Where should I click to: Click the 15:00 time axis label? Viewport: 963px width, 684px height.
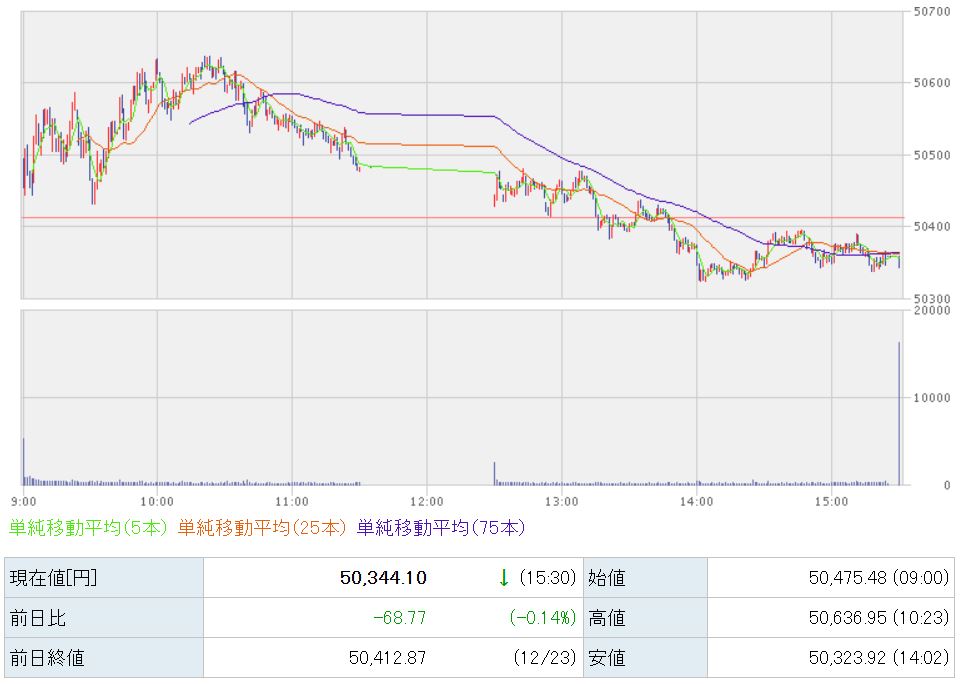click(831, 500)
